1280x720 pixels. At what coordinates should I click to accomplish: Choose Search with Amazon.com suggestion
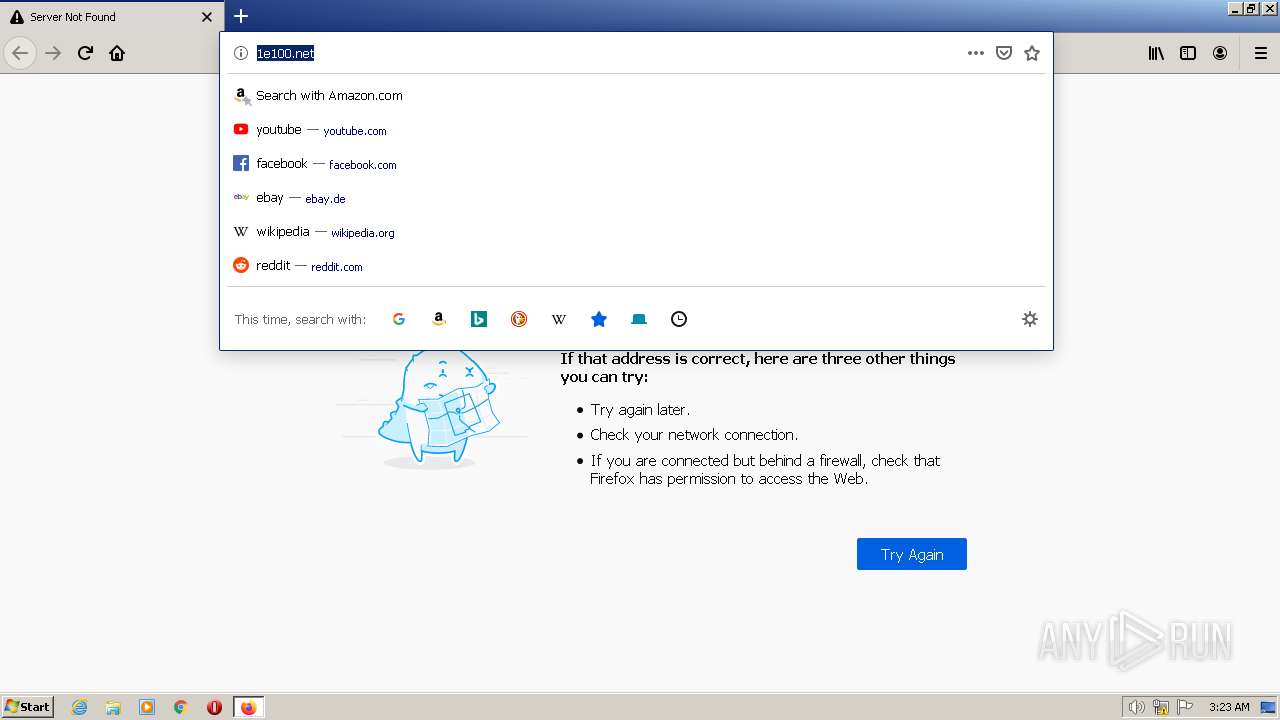636,96
